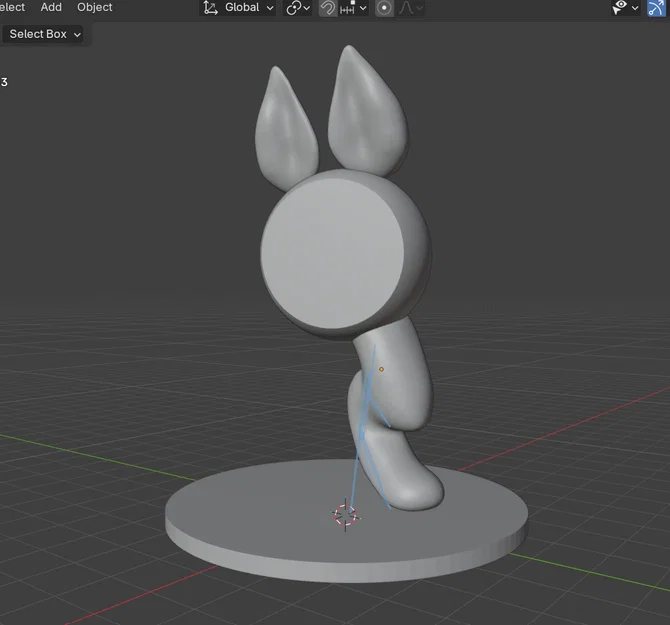Select the taller right ear mesh

[x=367, y=111]
